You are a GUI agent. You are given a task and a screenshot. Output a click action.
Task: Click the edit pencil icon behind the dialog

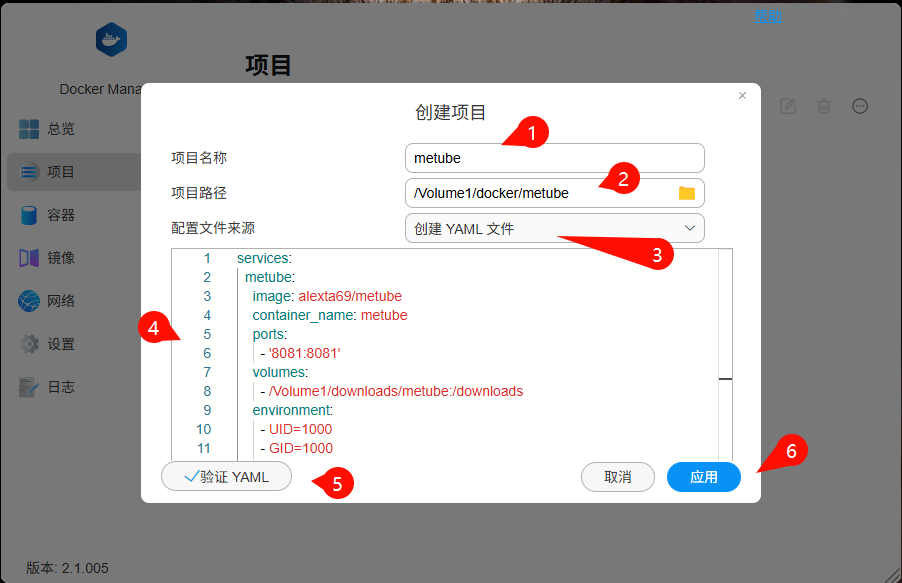coord(788,106)
